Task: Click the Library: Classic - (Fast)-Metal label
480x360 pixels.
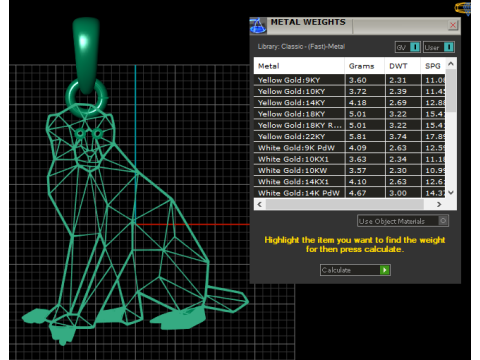Action: click(x=301, y=47)
